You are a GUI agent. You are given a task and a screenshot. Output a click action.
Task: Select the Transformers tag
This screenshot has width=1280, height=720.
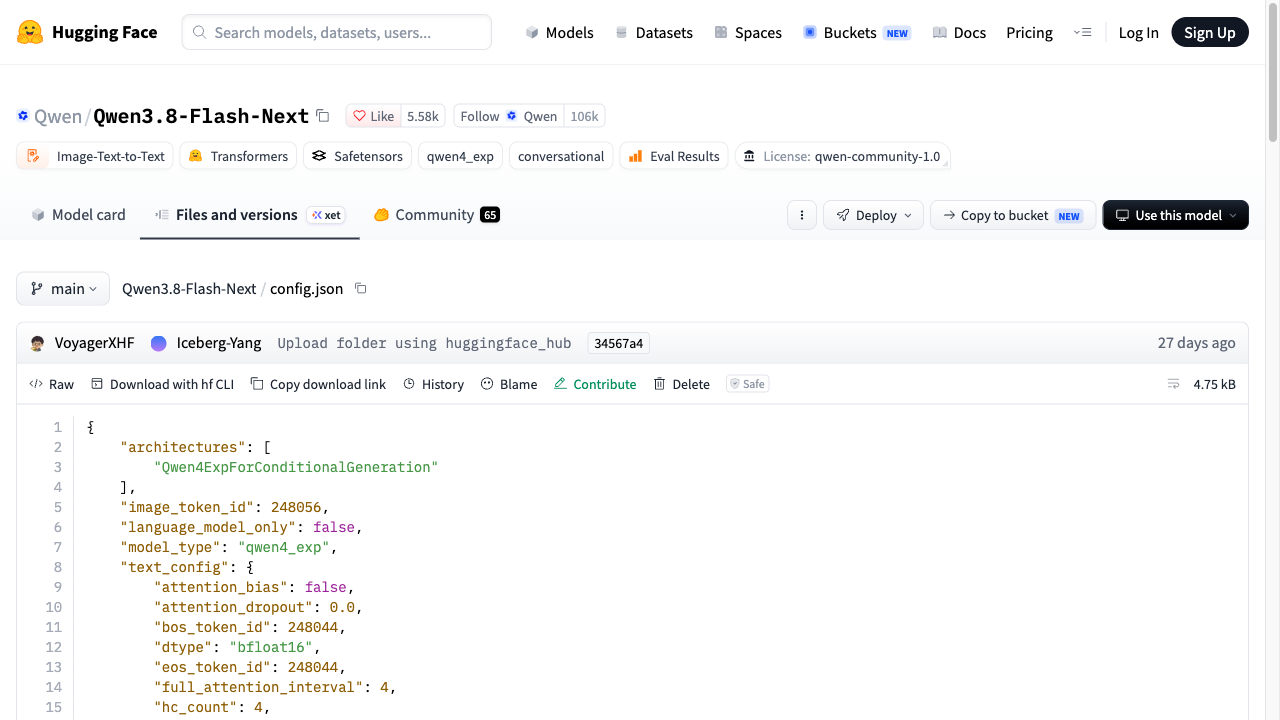pyautogui.click(x=239, y=156)
